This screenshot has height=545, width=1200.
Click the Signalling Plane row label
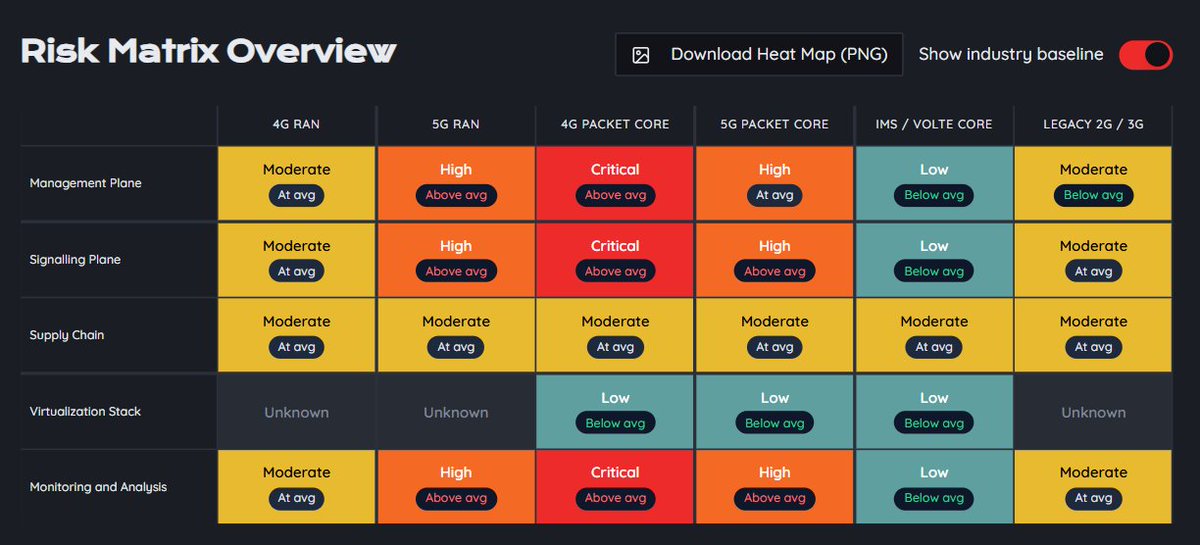click(x=75, y=259)
